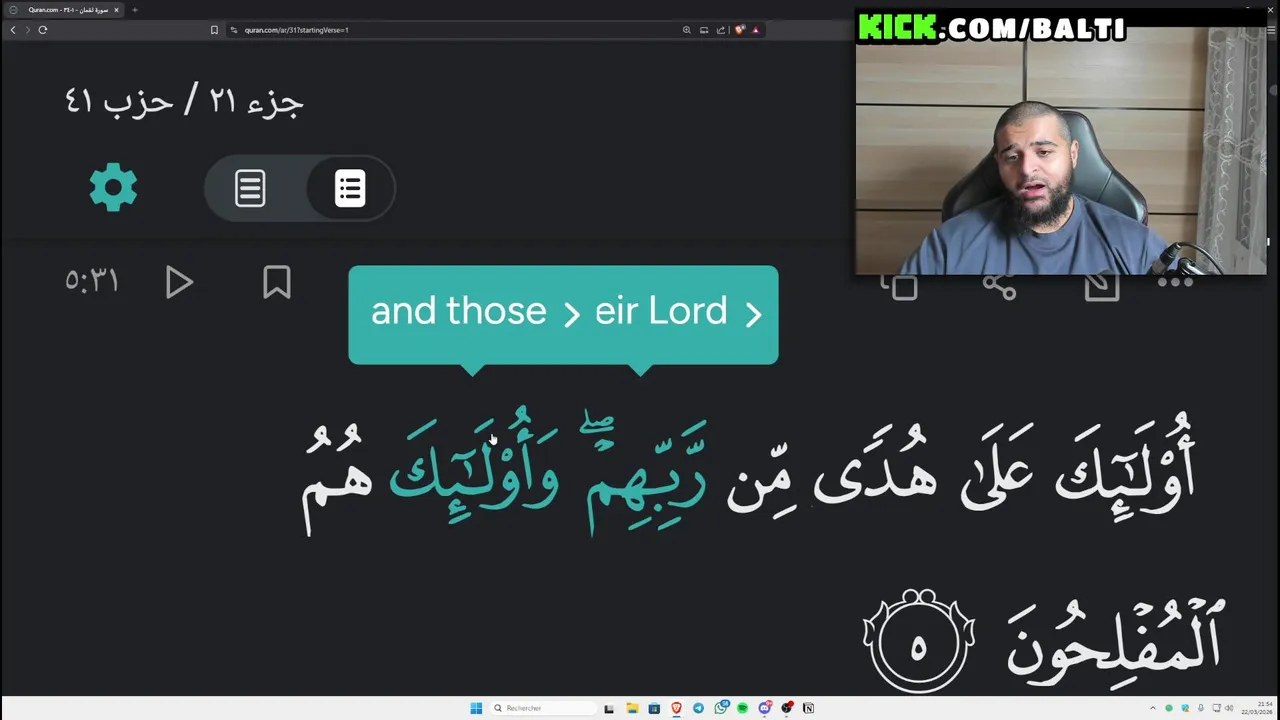This screenshot has width=1280, height=720.
Task: Select the Quran.com browser tab
Action: [x=62, y=10]
